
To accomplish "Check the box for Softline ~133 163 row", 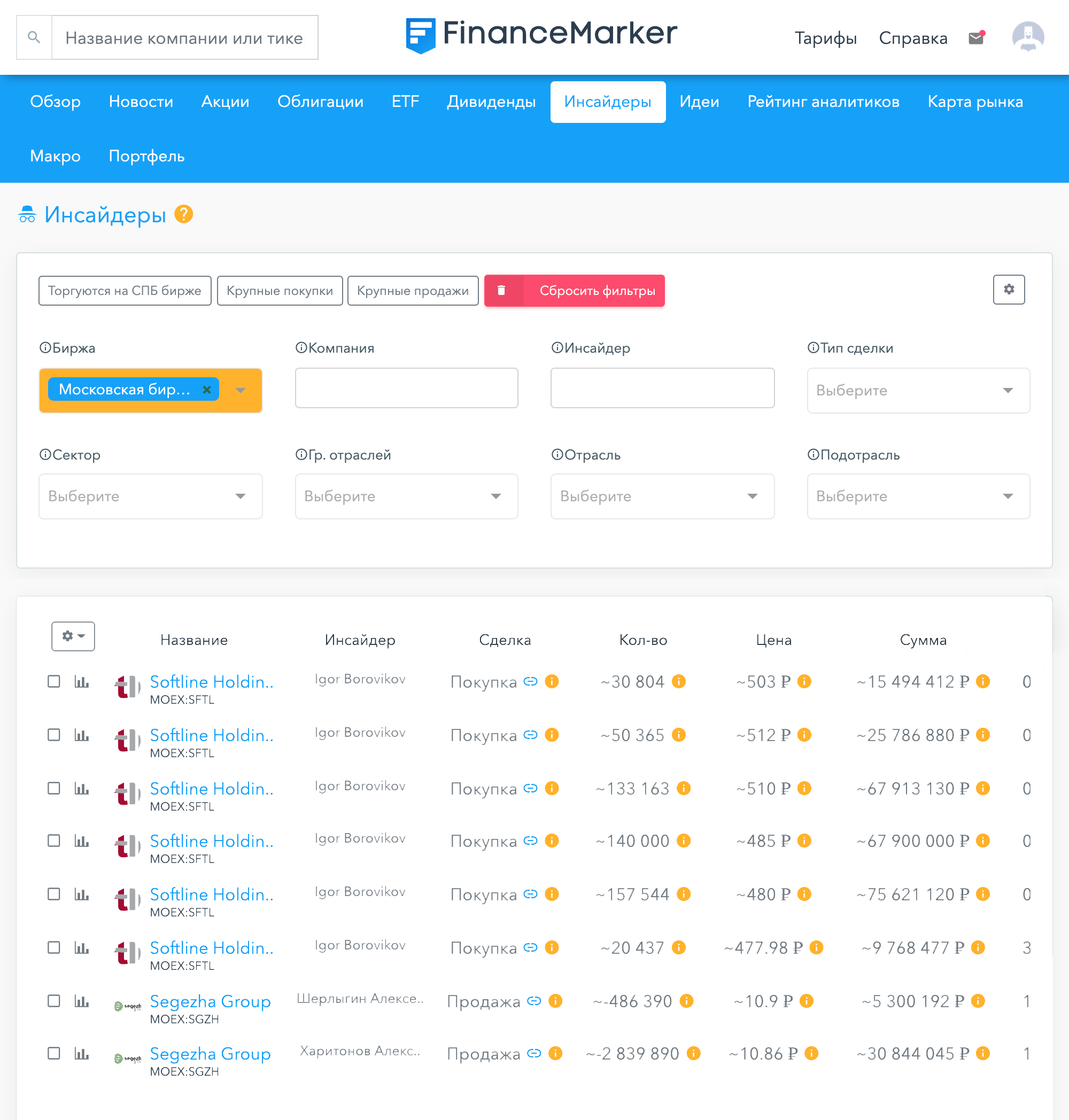I will pyautogui.click(x=53, y=788).
